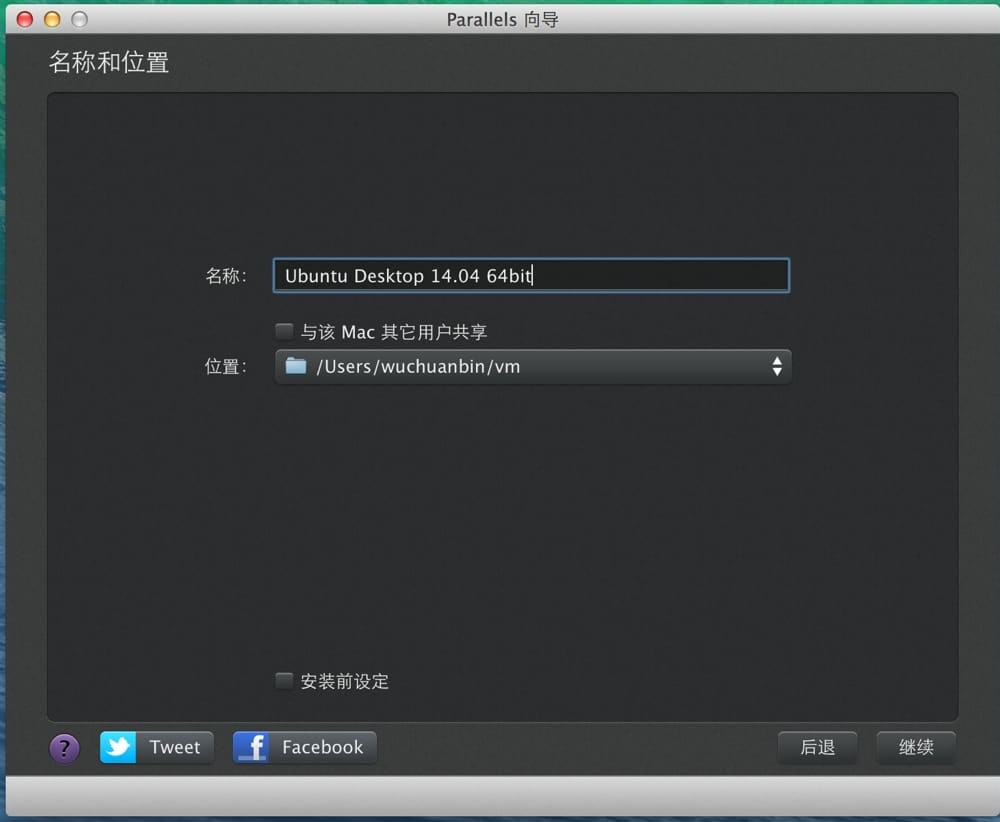1000x822 pixels.
Task: Enable sharing with other Mac users checkbox
Action: 284,331
